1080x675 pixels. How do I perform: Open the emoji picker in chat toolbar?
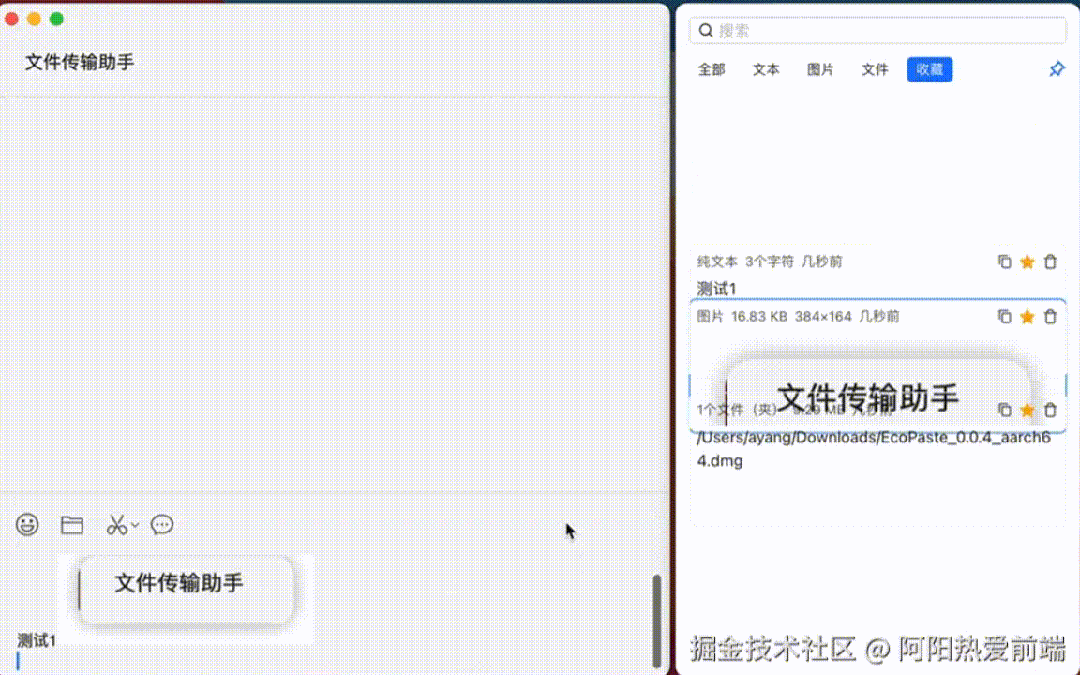tap(27, 525)
